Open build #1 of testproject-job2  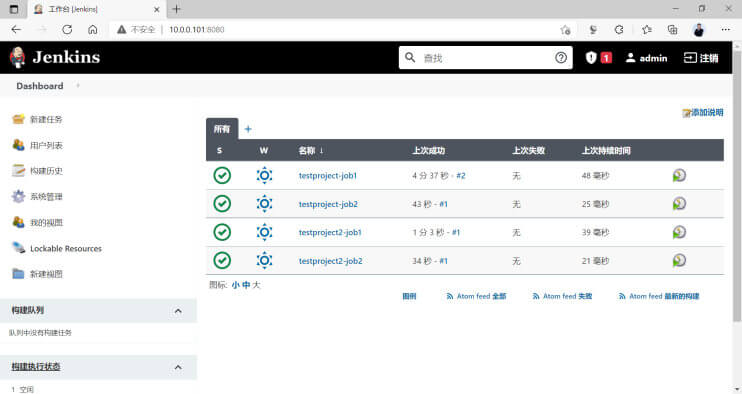coord(443,204)
